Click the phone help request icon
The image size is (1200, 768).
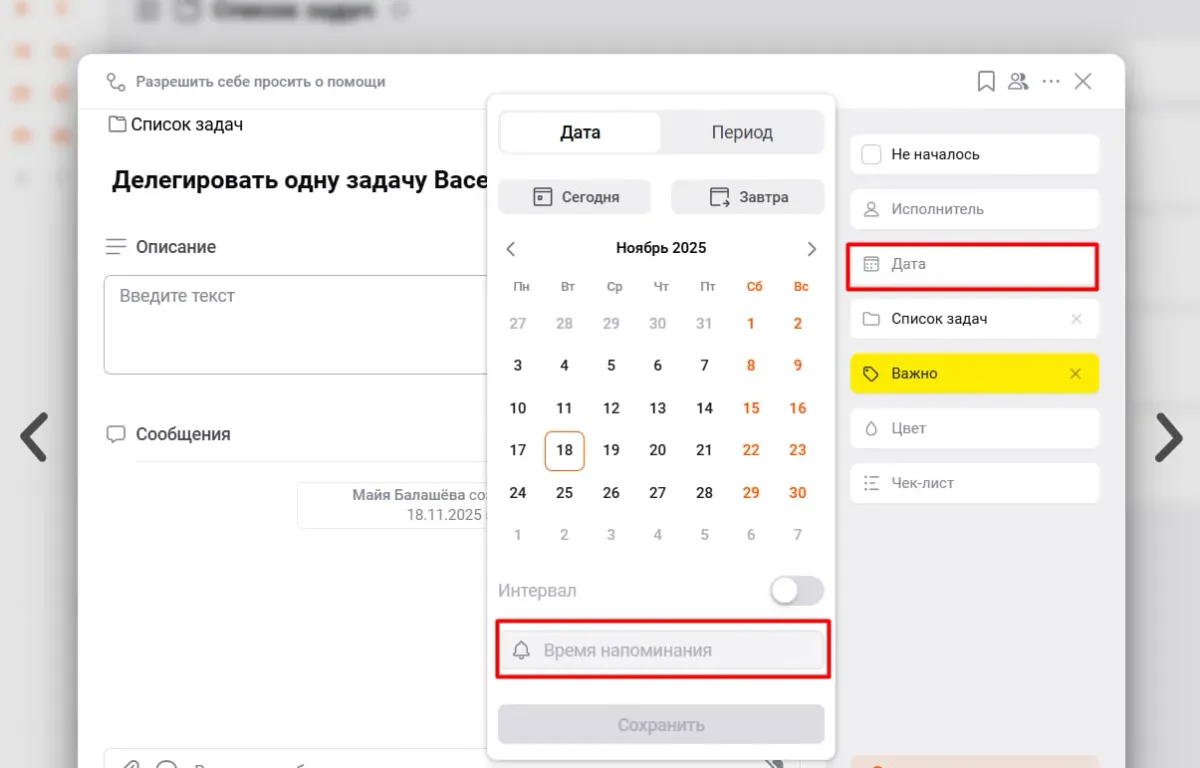coord(117,82)
